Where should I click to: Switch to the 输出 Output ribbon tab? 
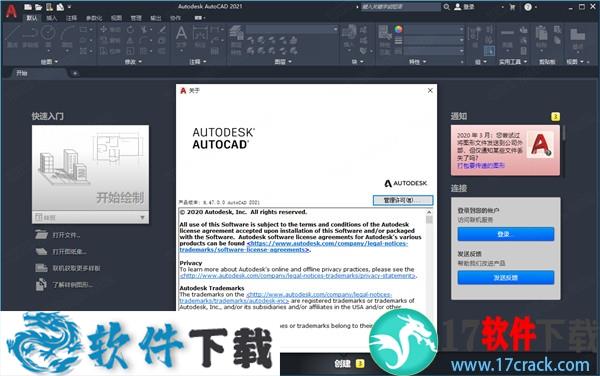click(x=156, y=18)
